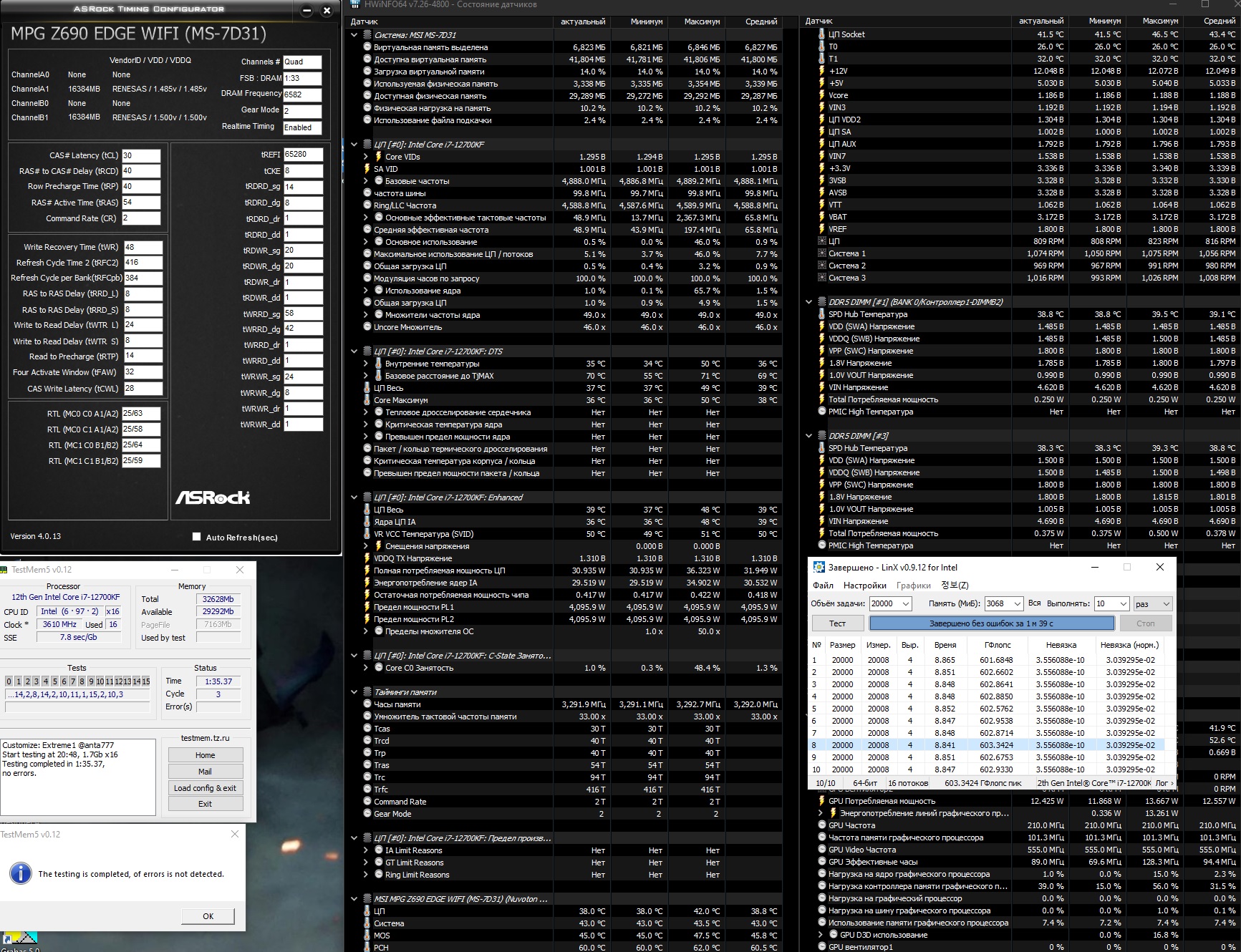Click the Exit button in TestMem5

tap(206, 804)
